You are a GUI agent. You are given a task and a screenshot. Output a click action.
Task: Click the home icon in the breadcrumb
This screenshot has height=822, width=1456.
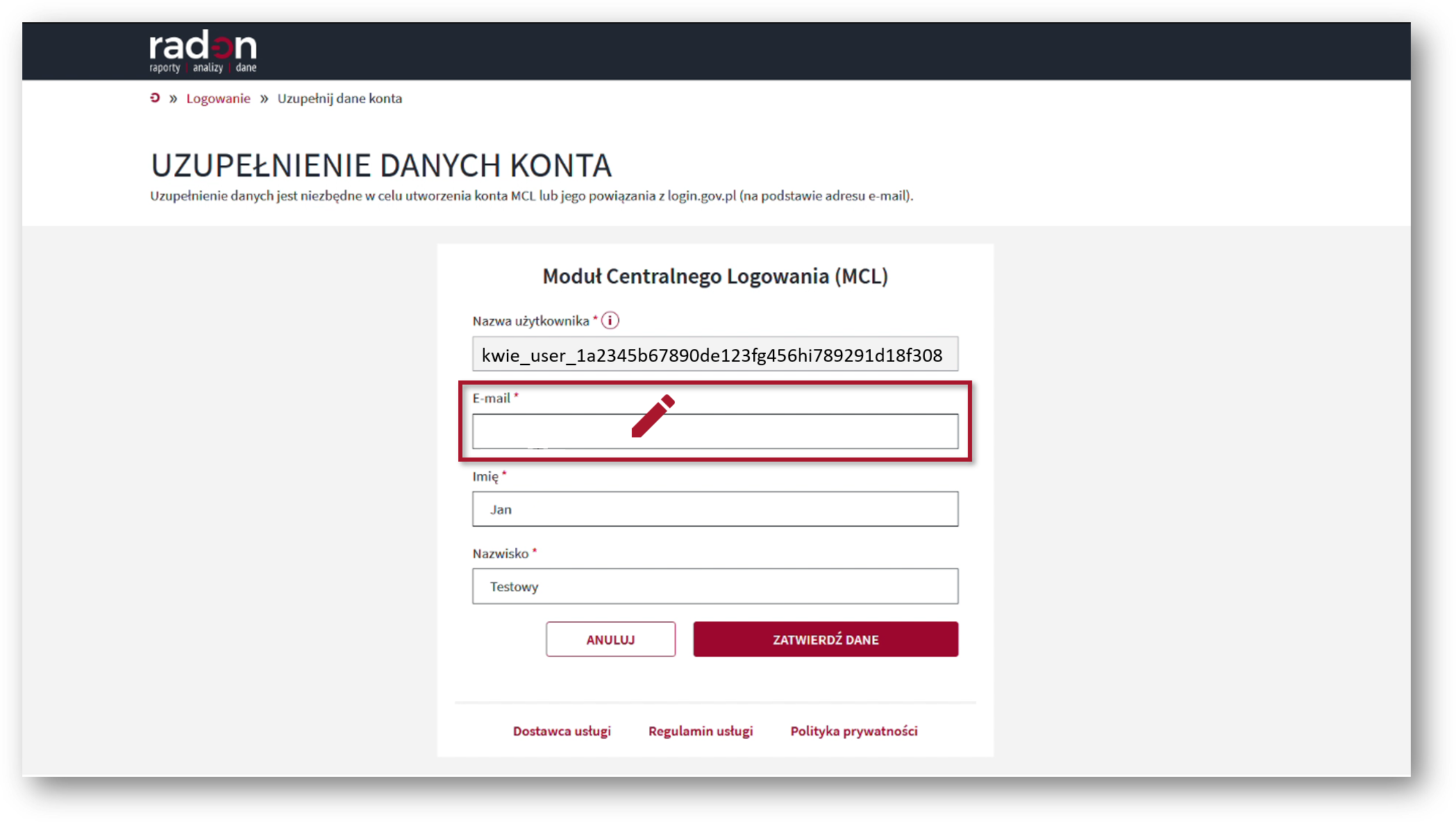154,98
